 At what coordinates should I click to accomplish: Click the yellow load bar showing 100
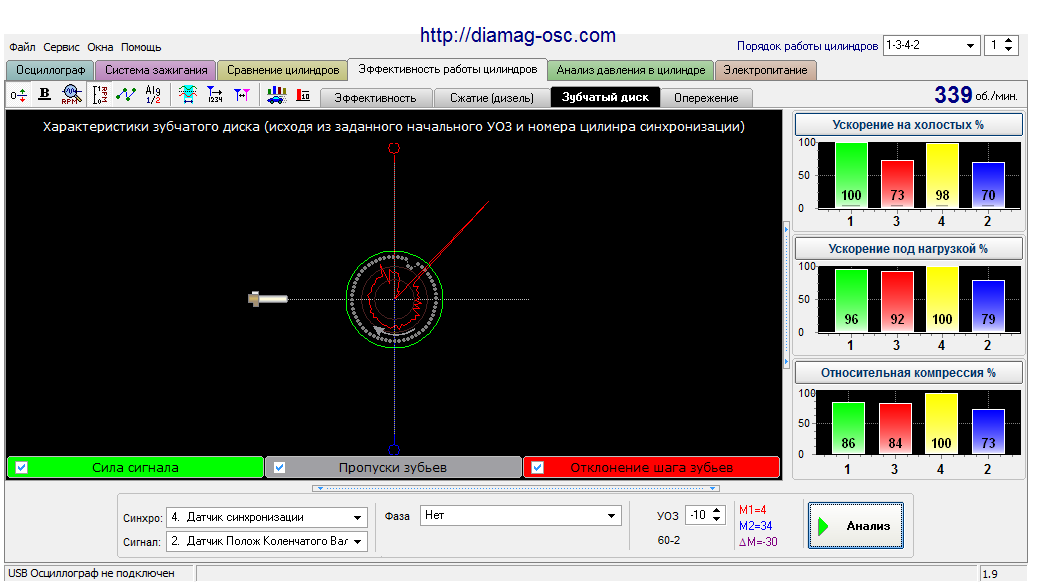point(942,299)
